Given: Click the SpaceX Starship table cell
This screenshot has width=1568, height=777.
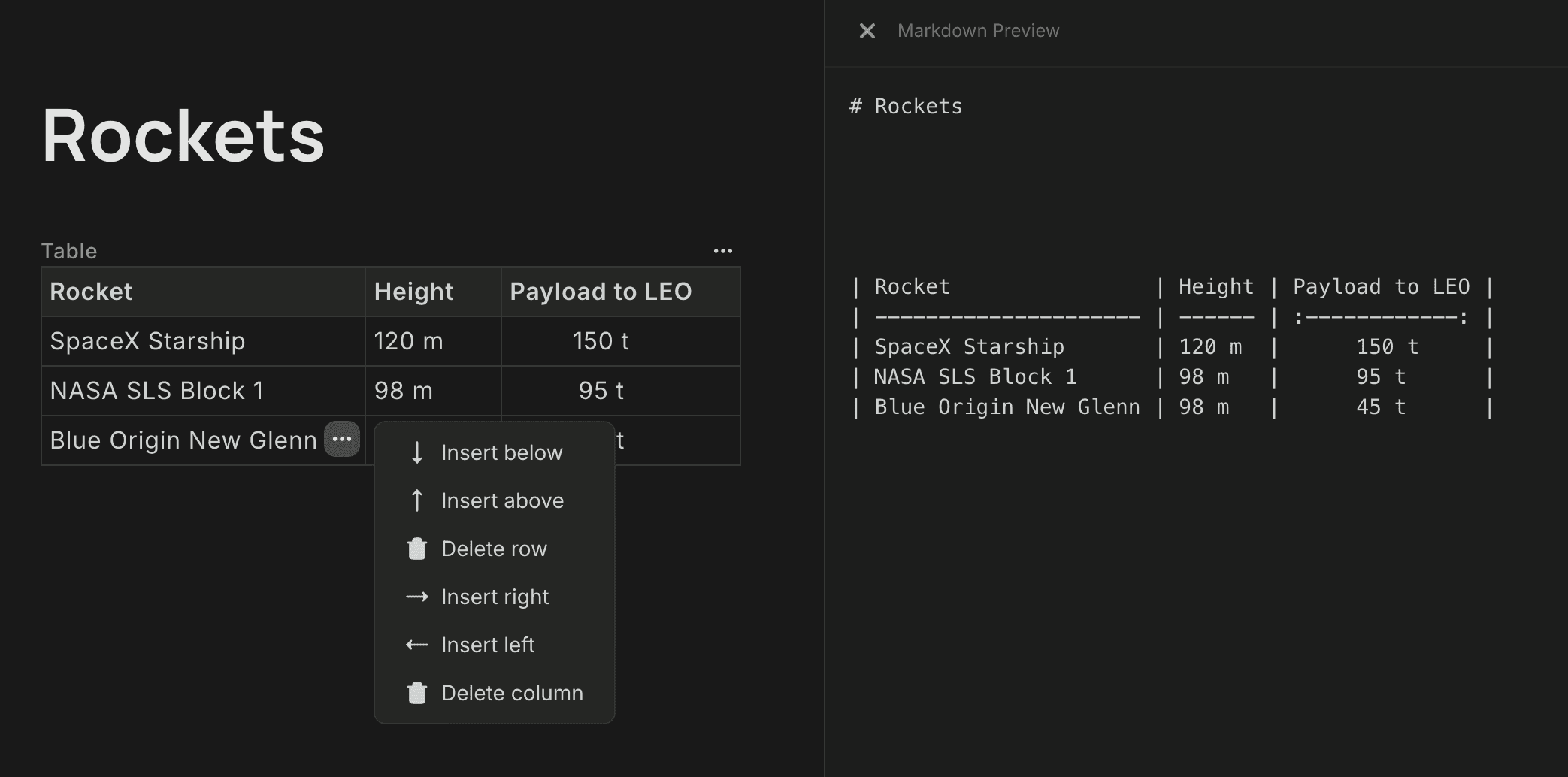Looking at the screenshot, I should point(147,341).
